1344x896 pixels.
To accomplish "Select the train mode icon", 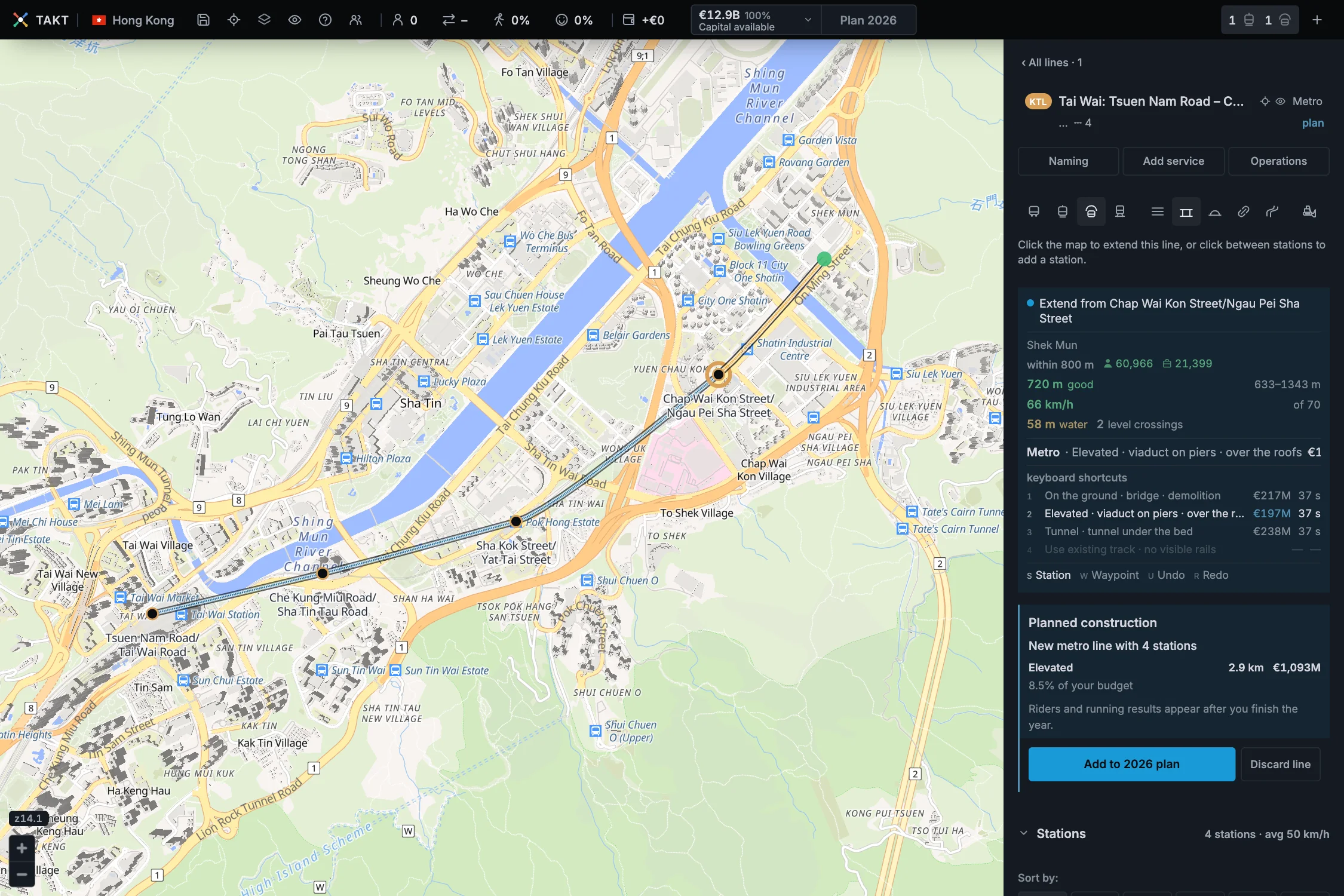I will [x=1120, y=211].
